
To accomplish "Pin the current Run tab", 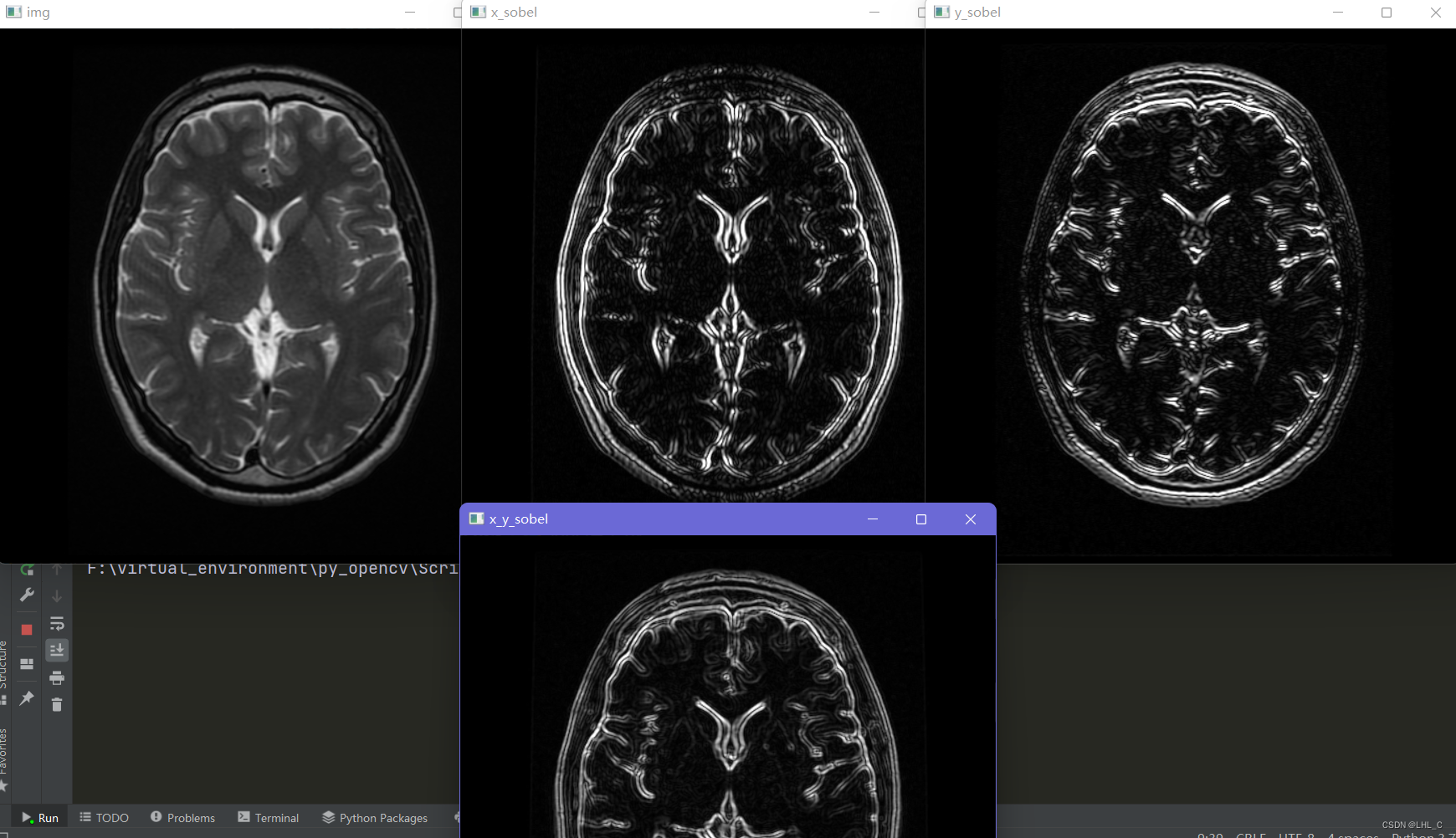I will point(27,698).
